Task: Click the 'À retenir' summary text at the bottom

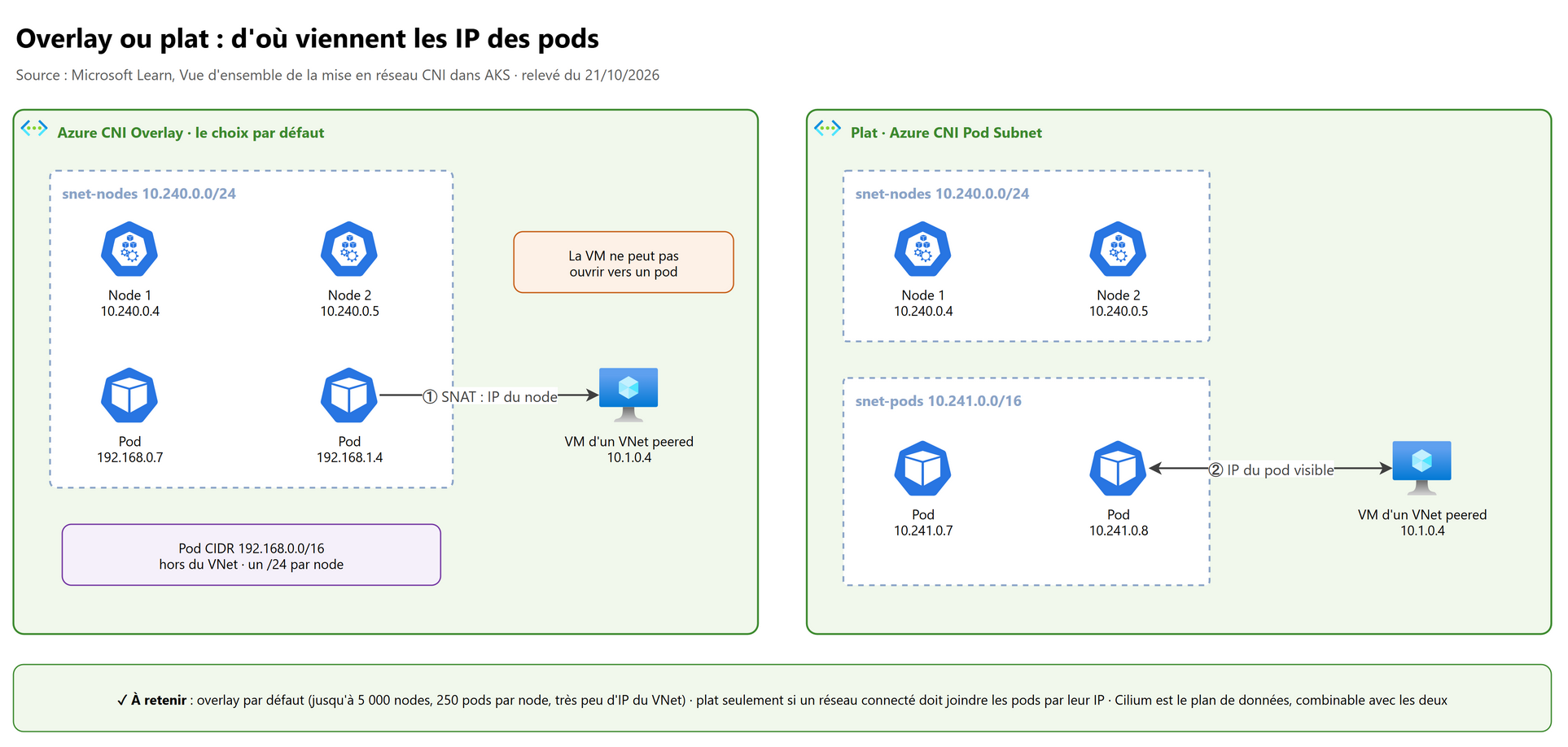Action: tap(782, 700)
